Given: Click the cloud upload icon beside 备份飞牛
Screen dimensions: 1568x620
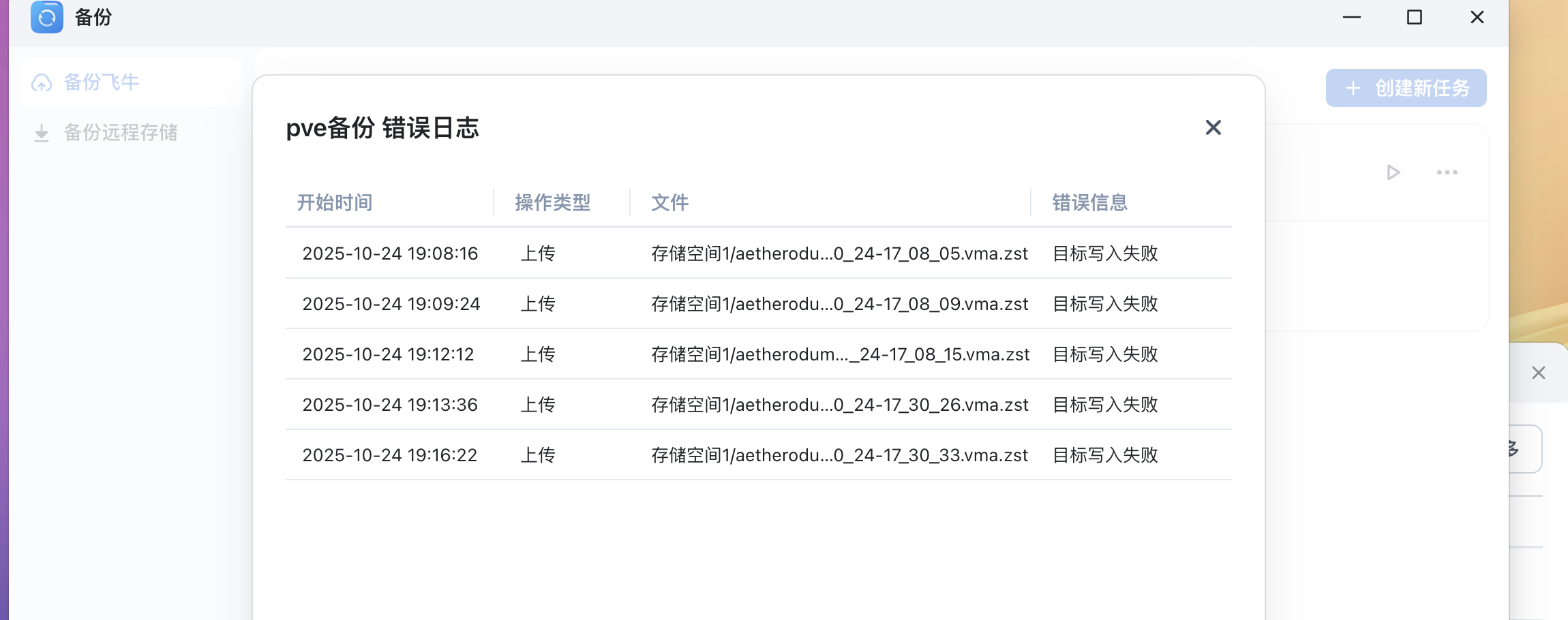Looking at the screenshot, I should click(42, 83).
